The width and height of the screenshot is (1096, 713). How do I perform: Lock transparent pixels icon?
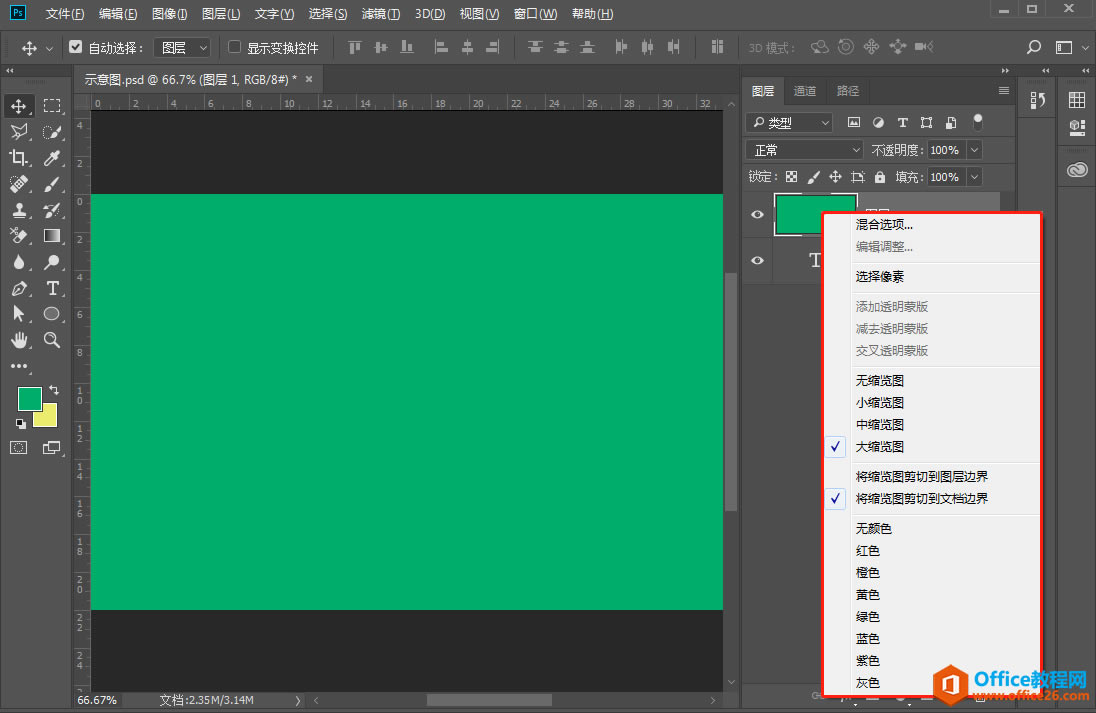point(791,177)
